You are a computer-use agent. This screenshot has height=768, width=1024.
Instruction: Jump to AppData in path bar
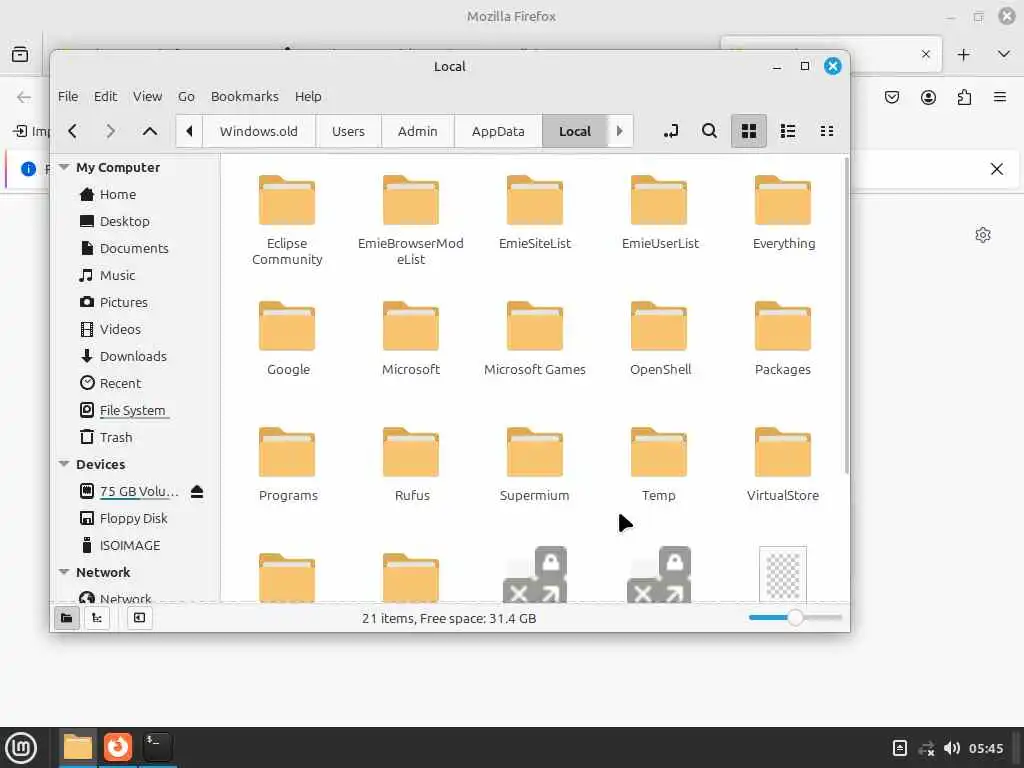(498, 131)
